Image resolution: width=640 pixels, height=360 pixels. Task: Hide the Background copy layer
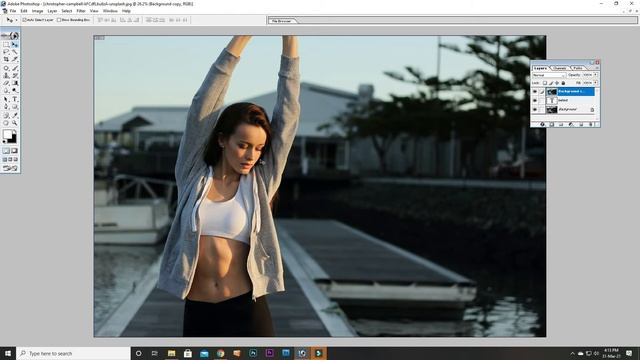535,91
